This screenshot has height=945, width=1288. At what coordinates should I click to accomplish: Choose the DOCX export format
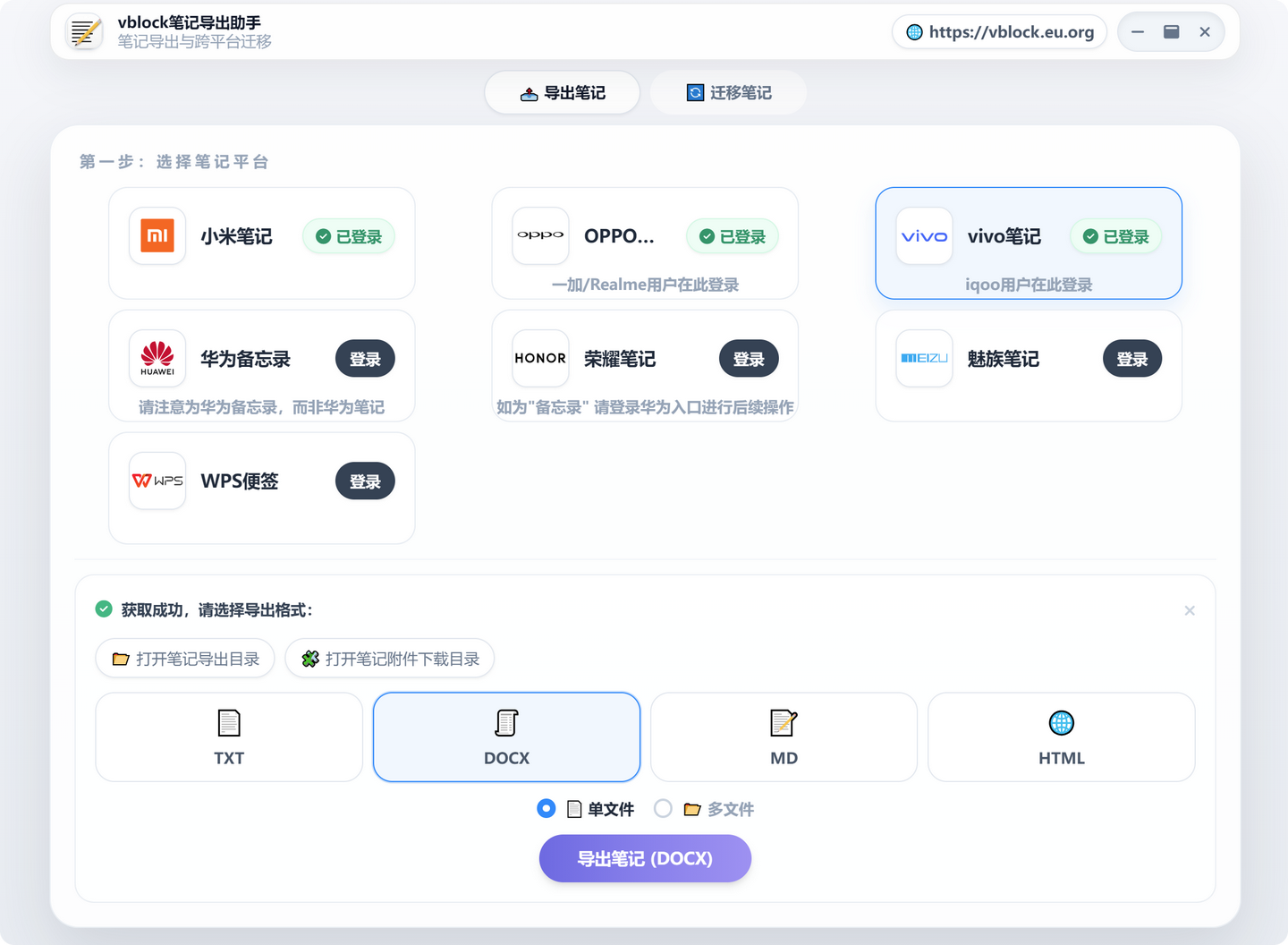506,737
